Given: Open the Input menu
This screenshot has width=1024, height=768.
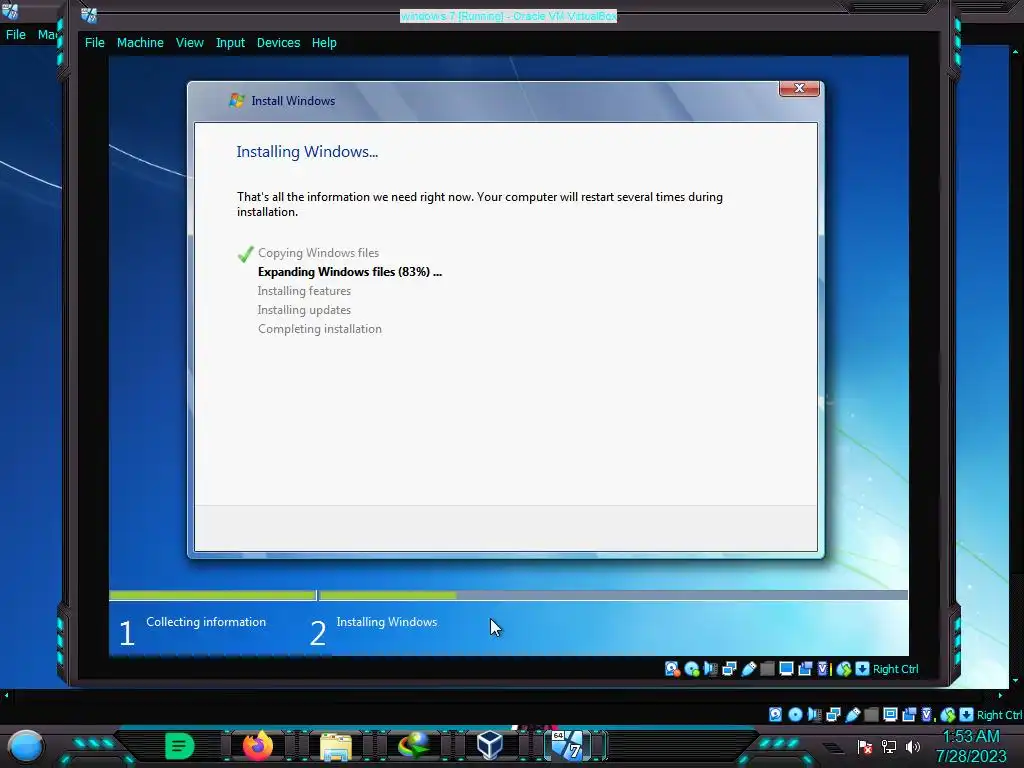Looking at the screenshot, I should 230,42.
